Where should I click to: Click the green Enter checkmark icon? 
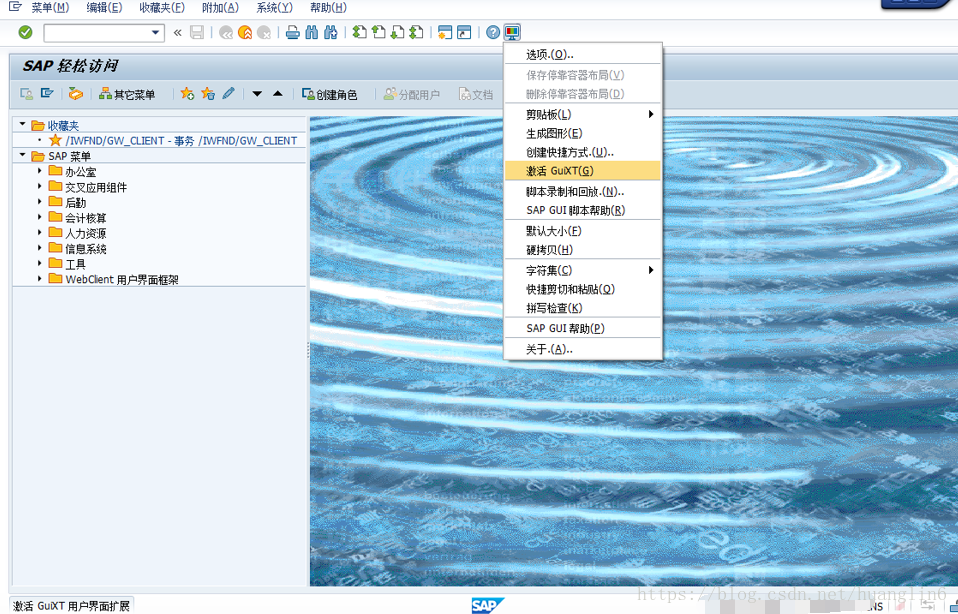(x=25, y=32)
